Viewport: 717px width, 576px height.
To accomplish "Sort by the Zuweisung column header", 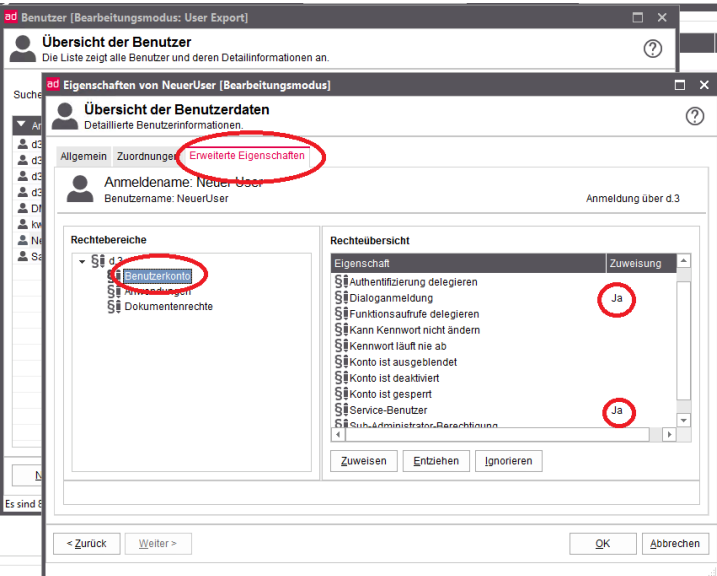I will pyautogui.click(x=635, y=263).
